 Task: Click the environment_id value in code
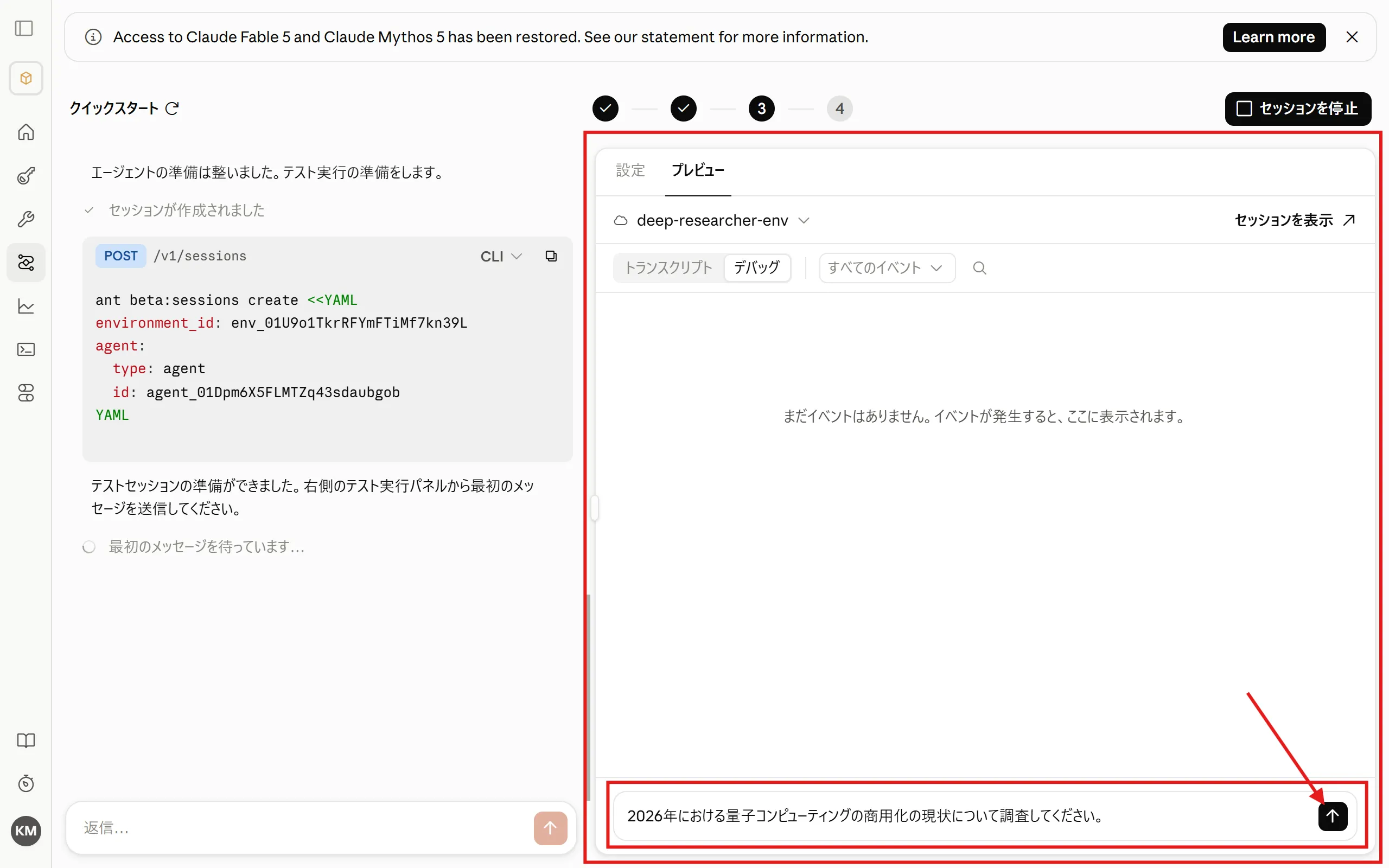pos(349,323)
